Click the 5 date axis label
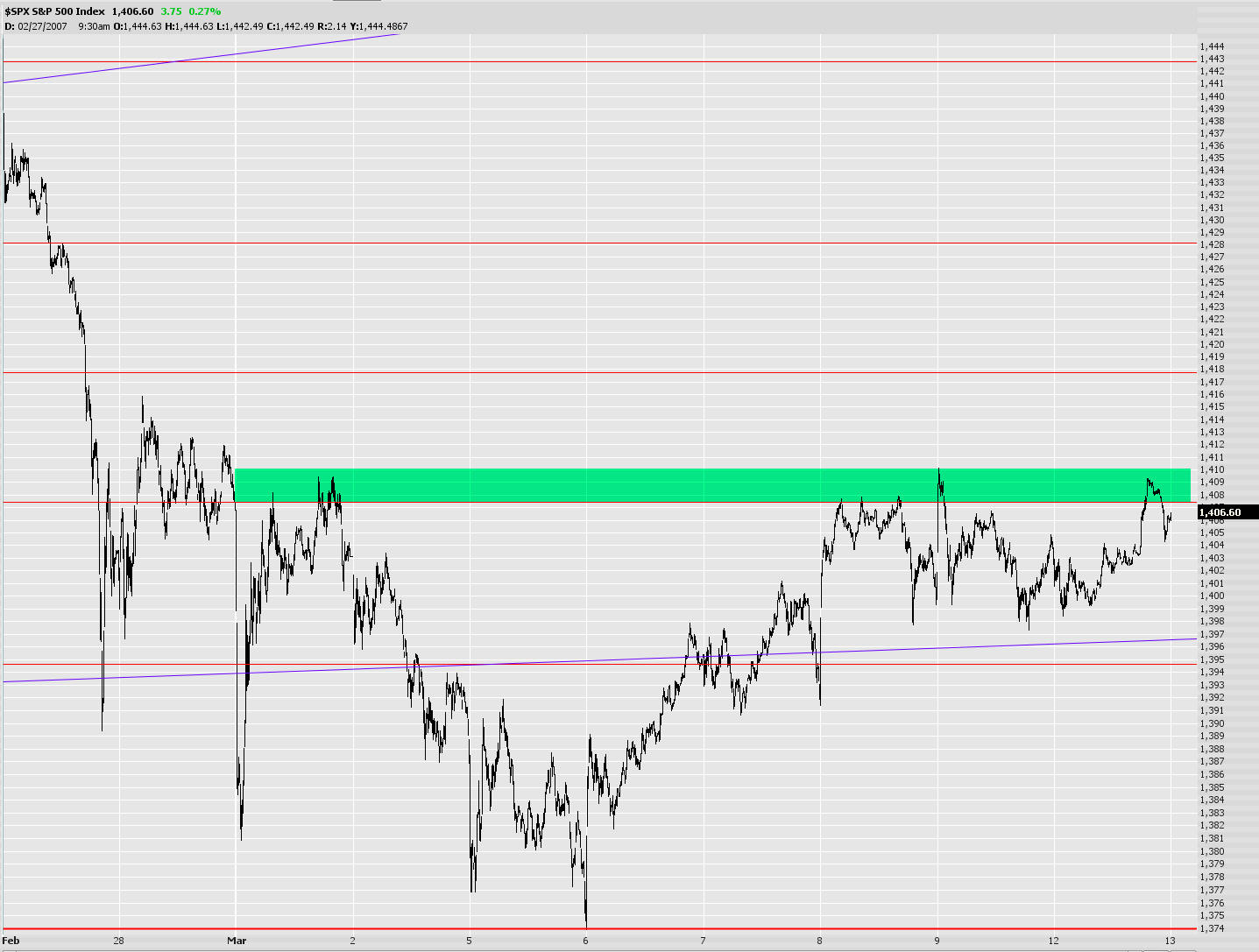1259x952 pixels. [470, 941]
